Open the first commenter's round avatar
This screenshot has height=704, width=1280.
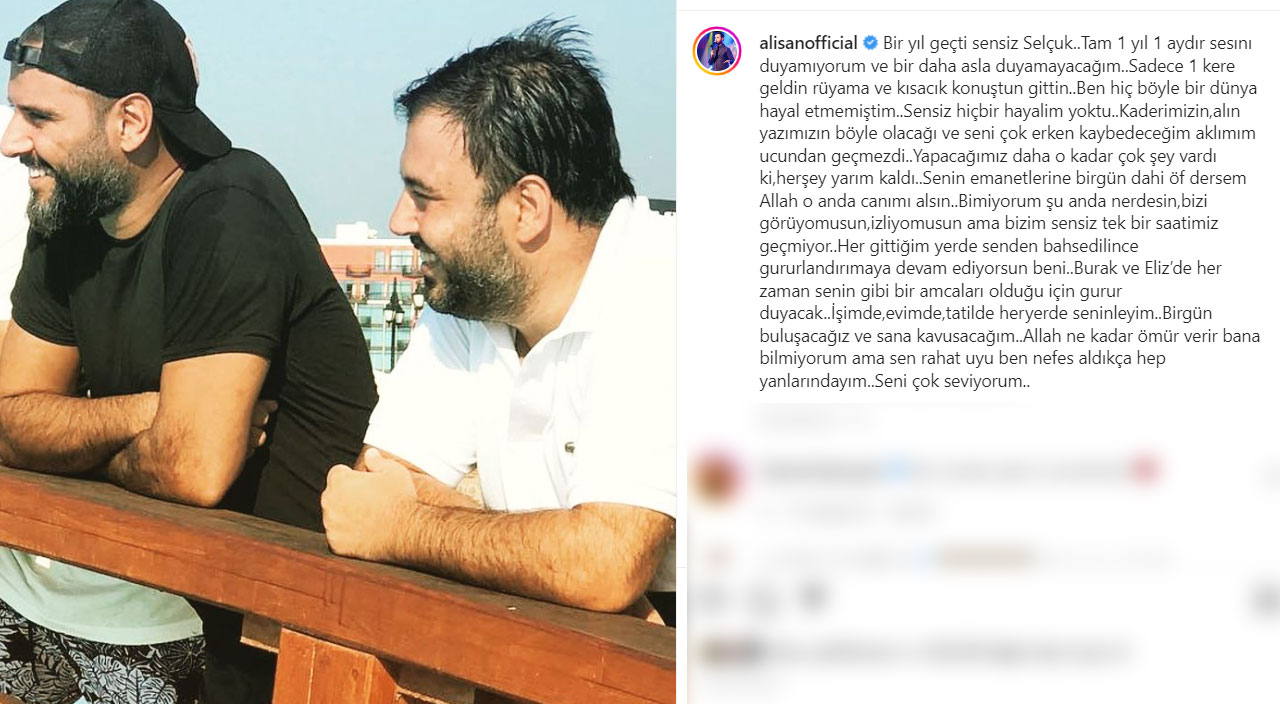coord(716,476)
